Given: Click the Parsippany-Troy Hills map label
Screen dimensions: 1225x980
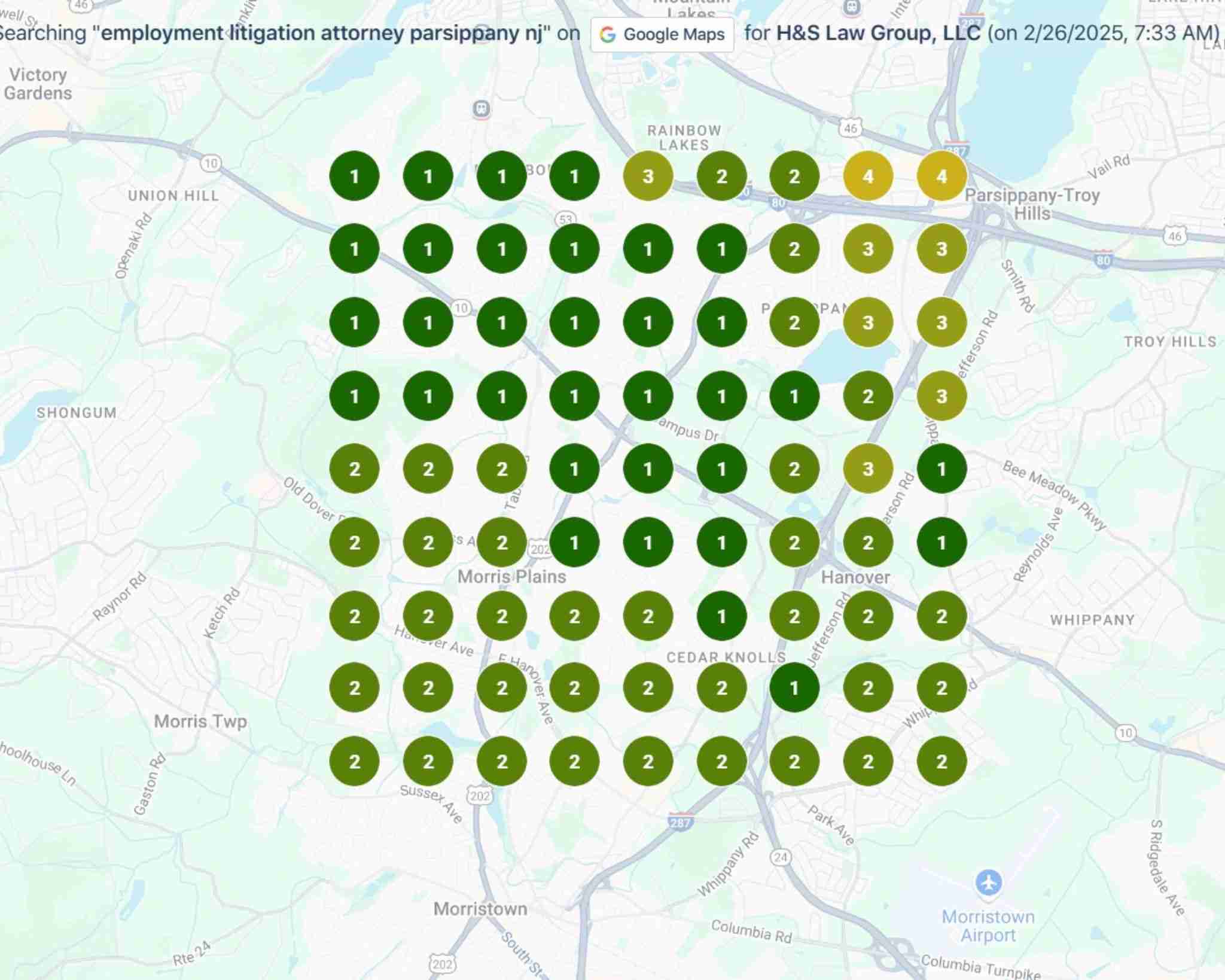Looking at the screenshot, I should tap(1032, 204).
